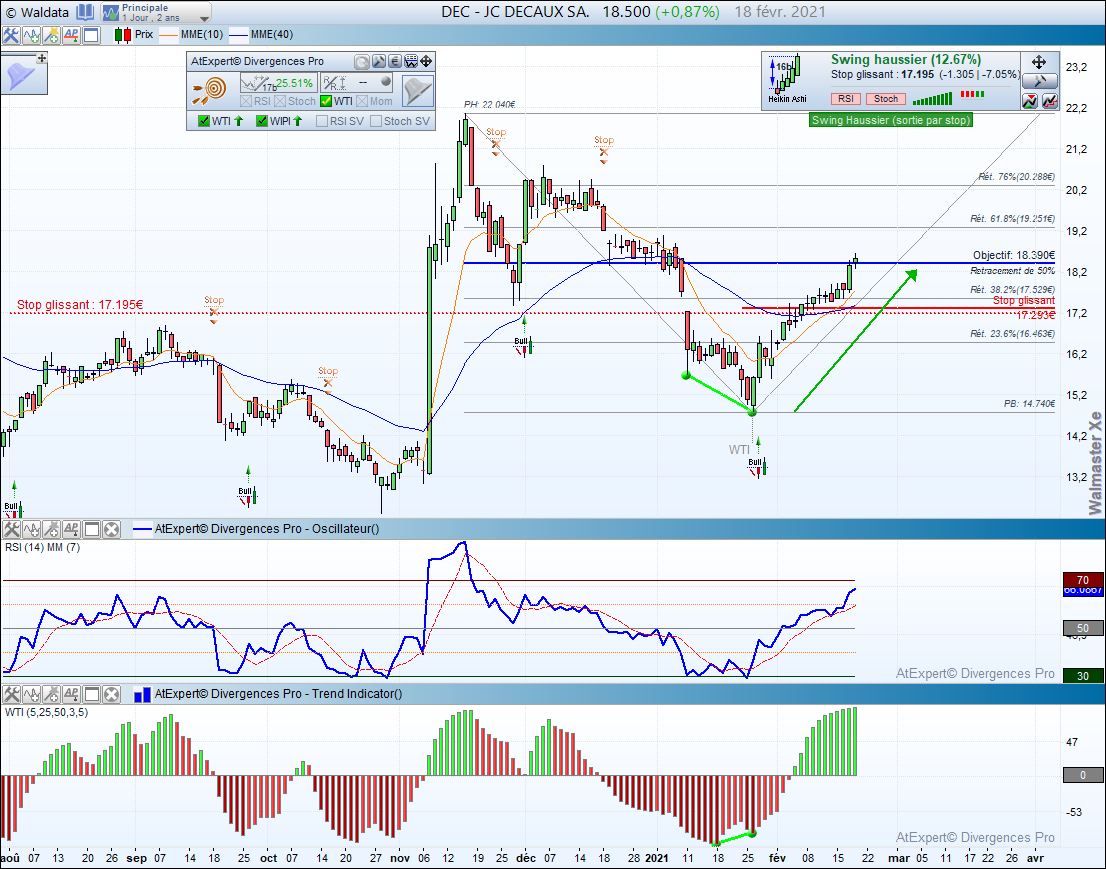Click the AP icon in price chart toolbar
Image resolution: width=1106 pixels, height=869 pixels.
pyautogui.click(x=71, y=35)
